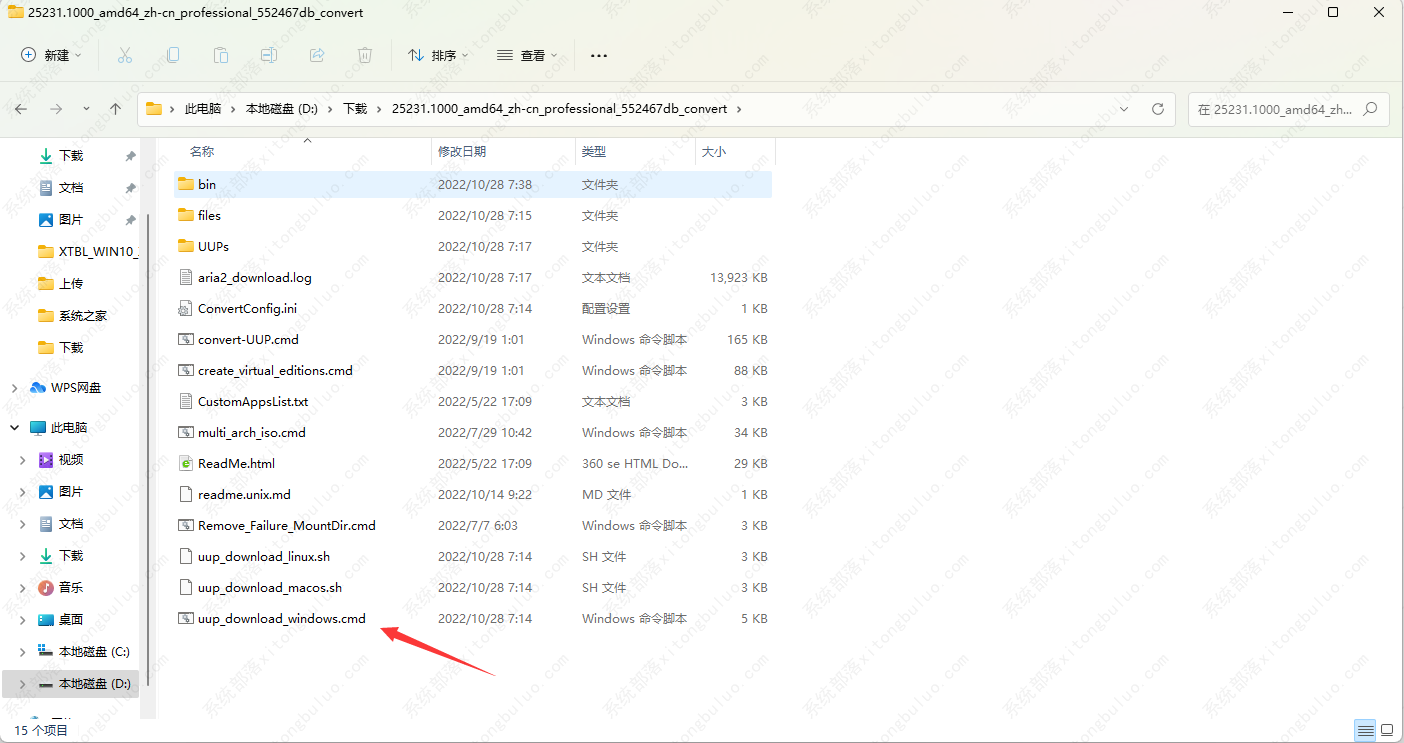Click the Delete trash icon
The width and height of the screenshot is (1404, 743).
[365, 55]
